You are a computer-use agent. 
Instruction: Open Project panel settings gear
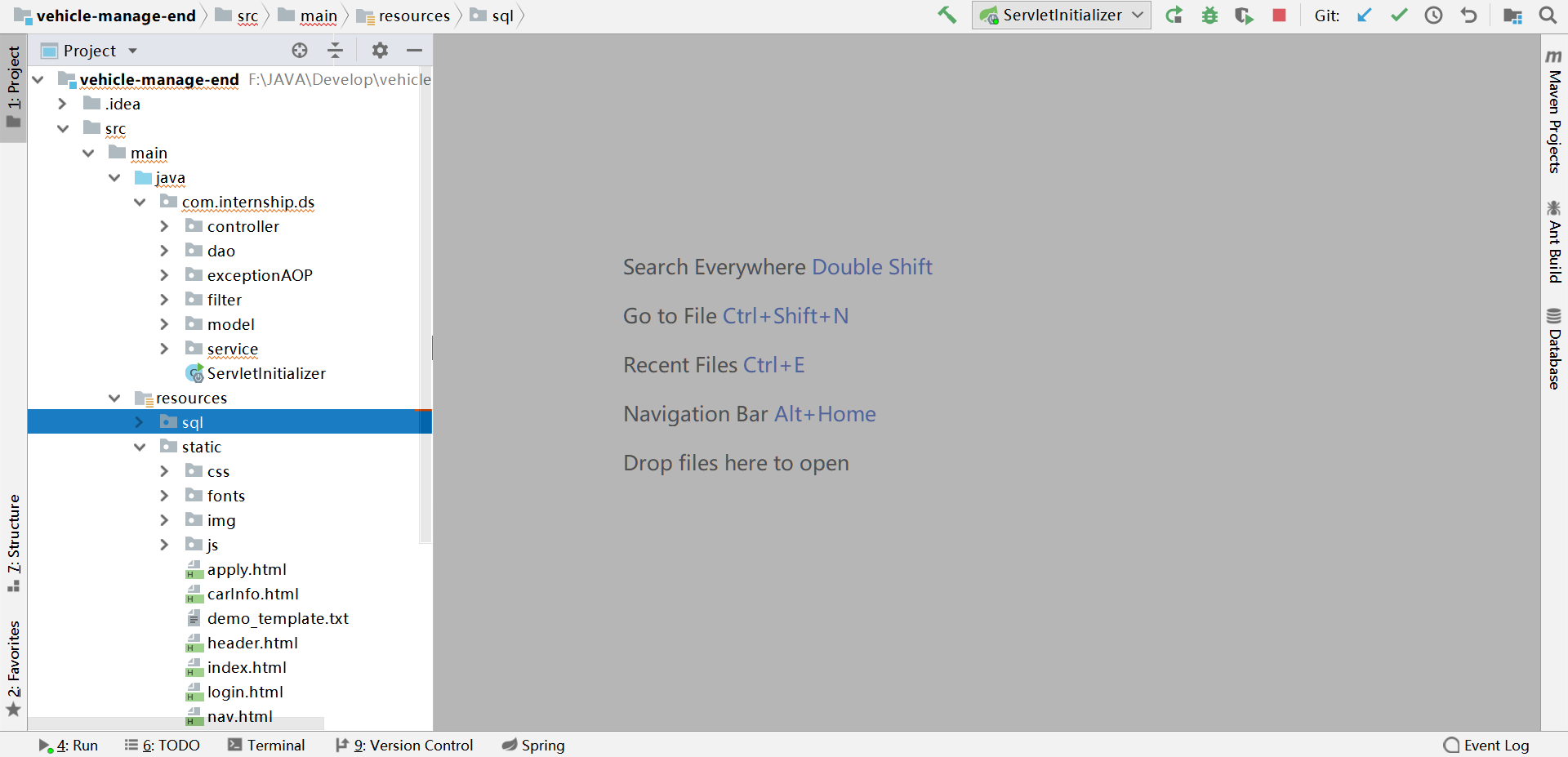[x=380, y=51]
